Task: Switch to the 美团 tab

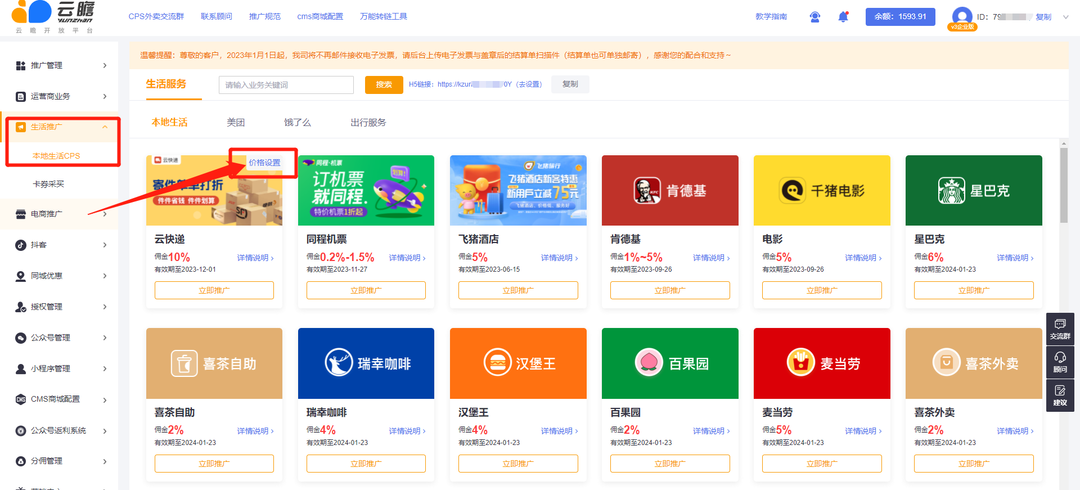Action: 236,123
